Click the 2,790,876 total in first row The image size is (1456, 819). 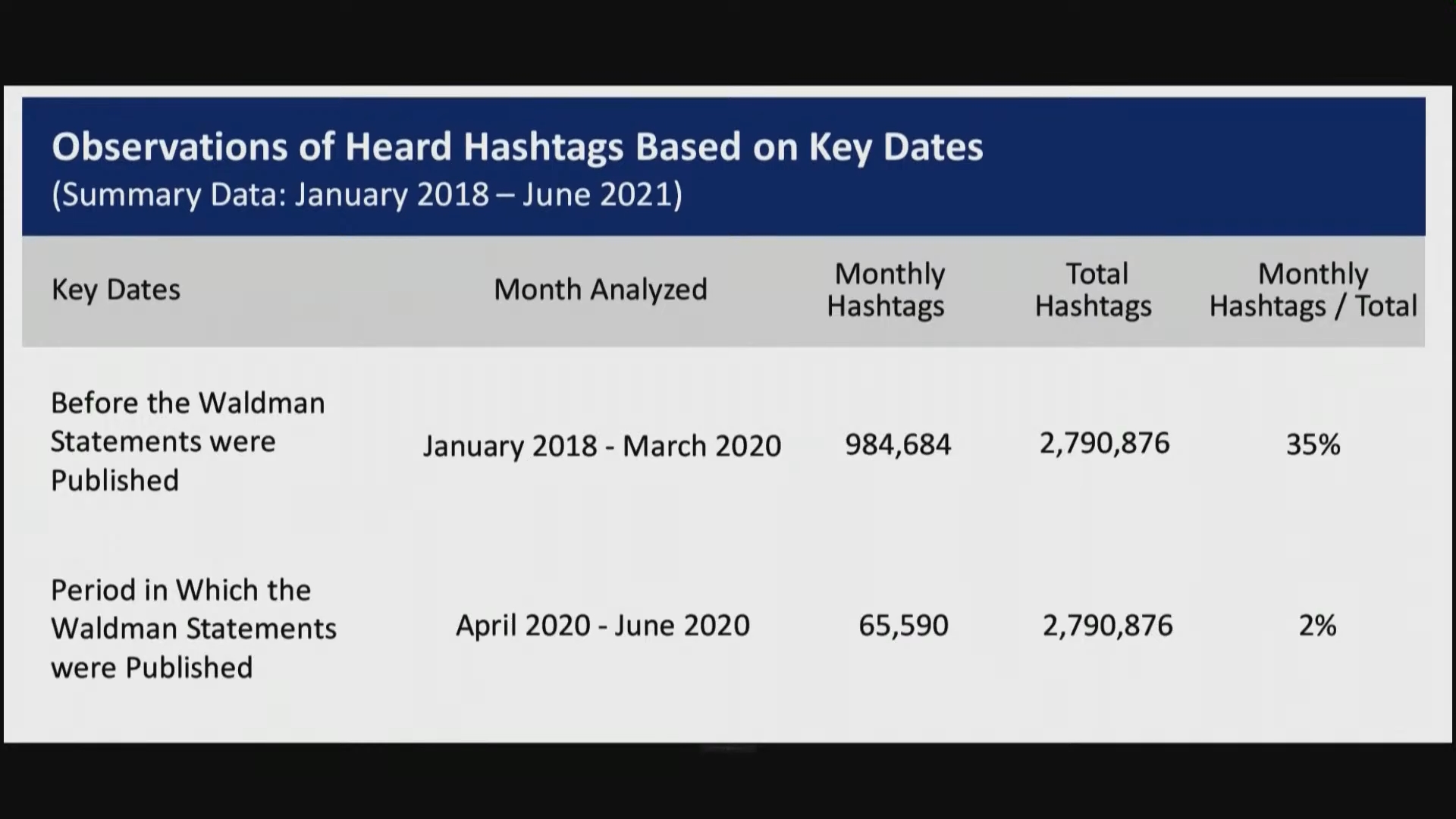point(1104,443)
